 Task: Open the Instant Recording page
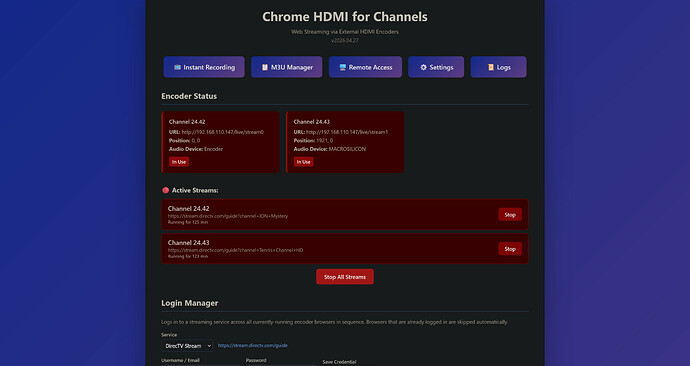(x=204, y=67)
